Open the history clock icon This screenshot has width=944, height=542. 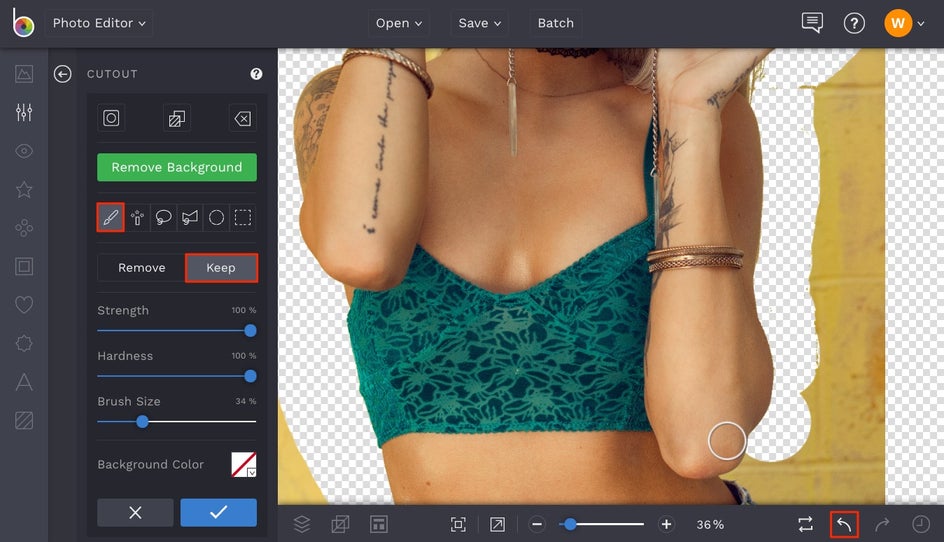point(921,525)
